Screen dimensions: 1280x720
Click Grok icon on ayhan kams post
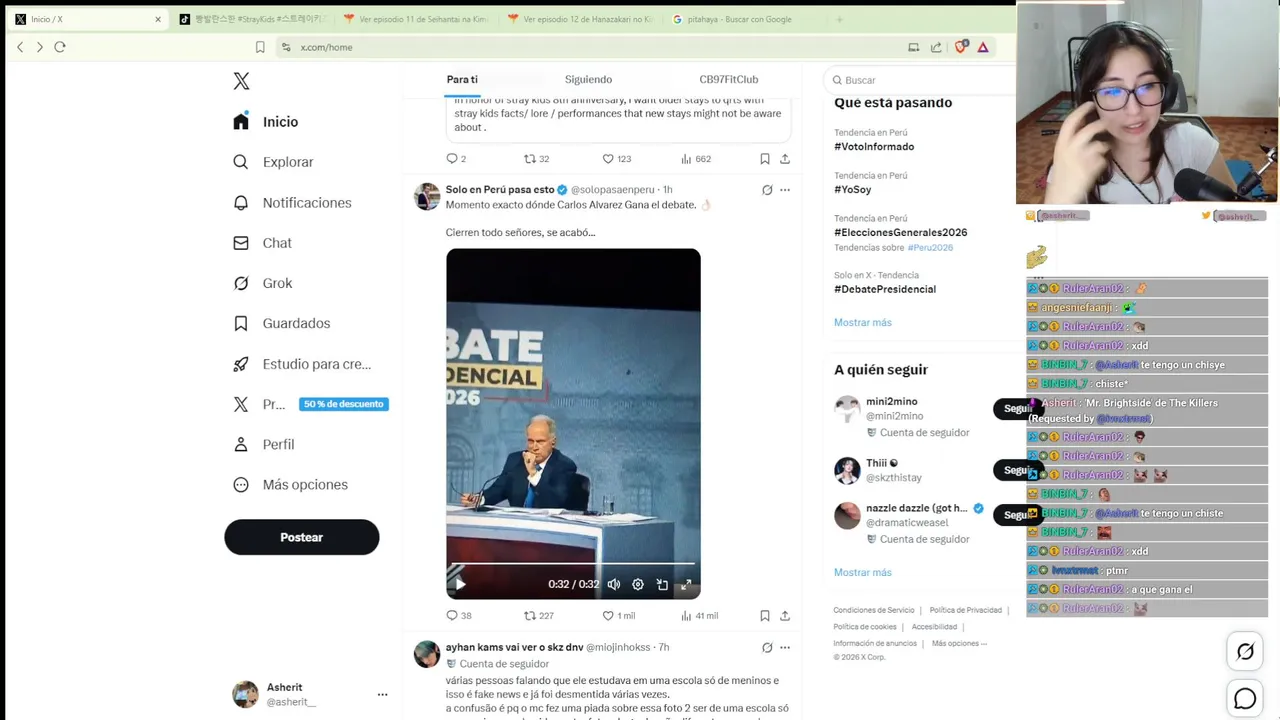click(767, 648)
